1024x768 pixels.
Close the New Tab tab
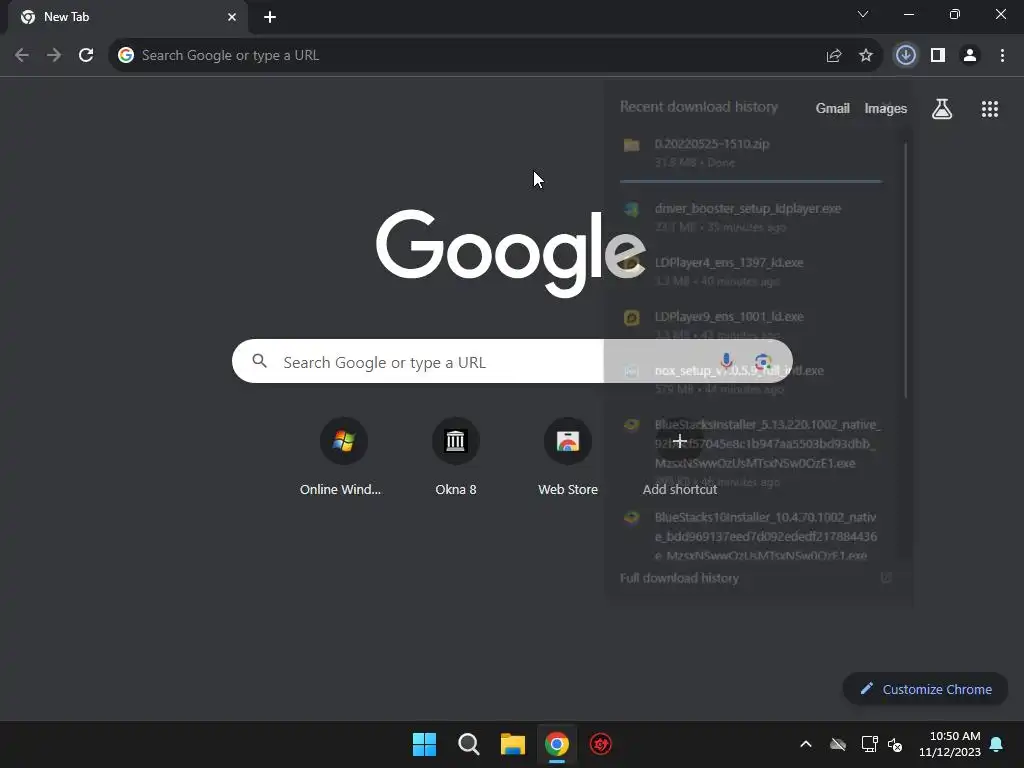(x=232, y=17)
